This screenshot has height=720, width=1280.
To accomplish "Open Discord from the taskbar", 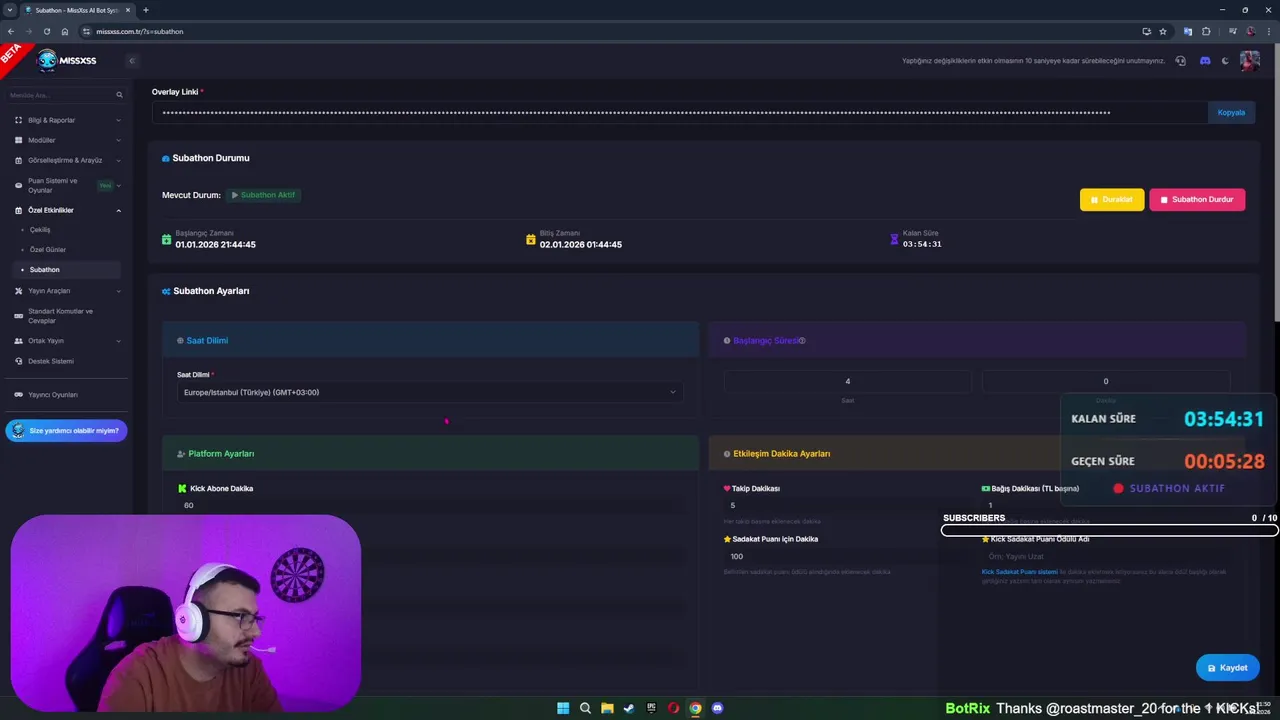I will tap(717, 708).
